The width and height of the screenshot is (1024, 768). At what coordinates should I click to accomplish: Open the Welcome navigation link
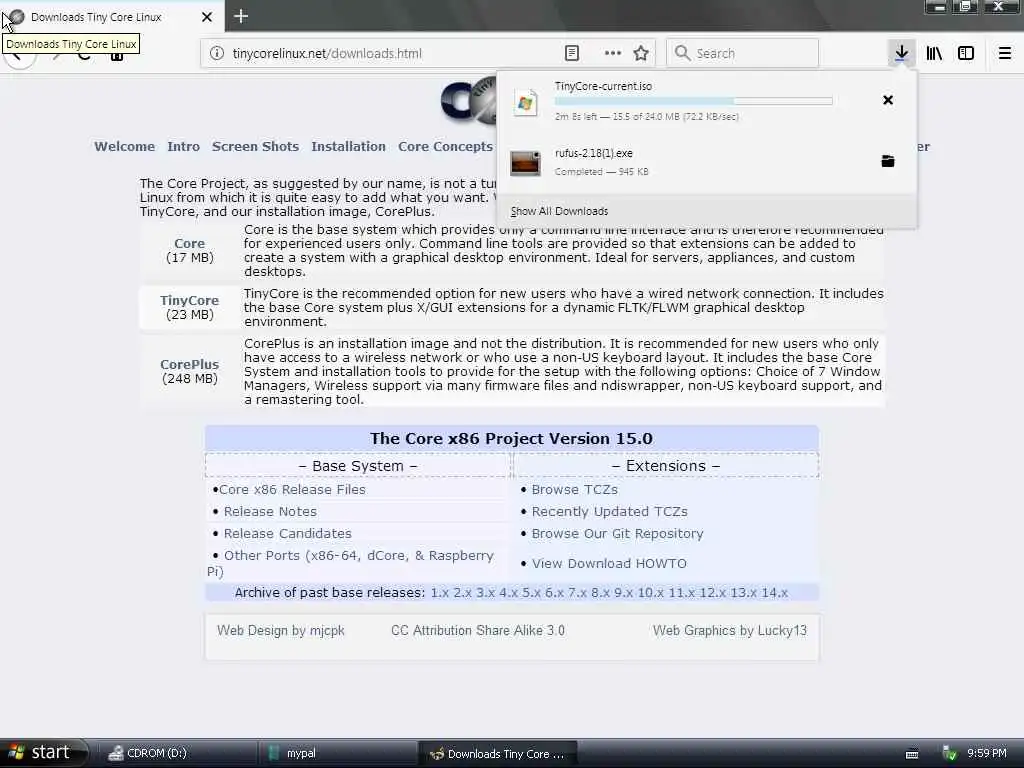tap(124, 146)
